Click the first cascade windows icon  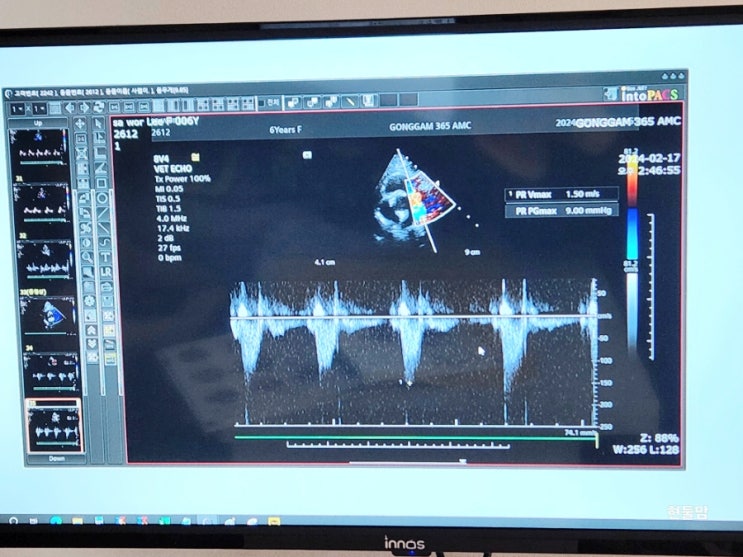click(x=292, y=102)
